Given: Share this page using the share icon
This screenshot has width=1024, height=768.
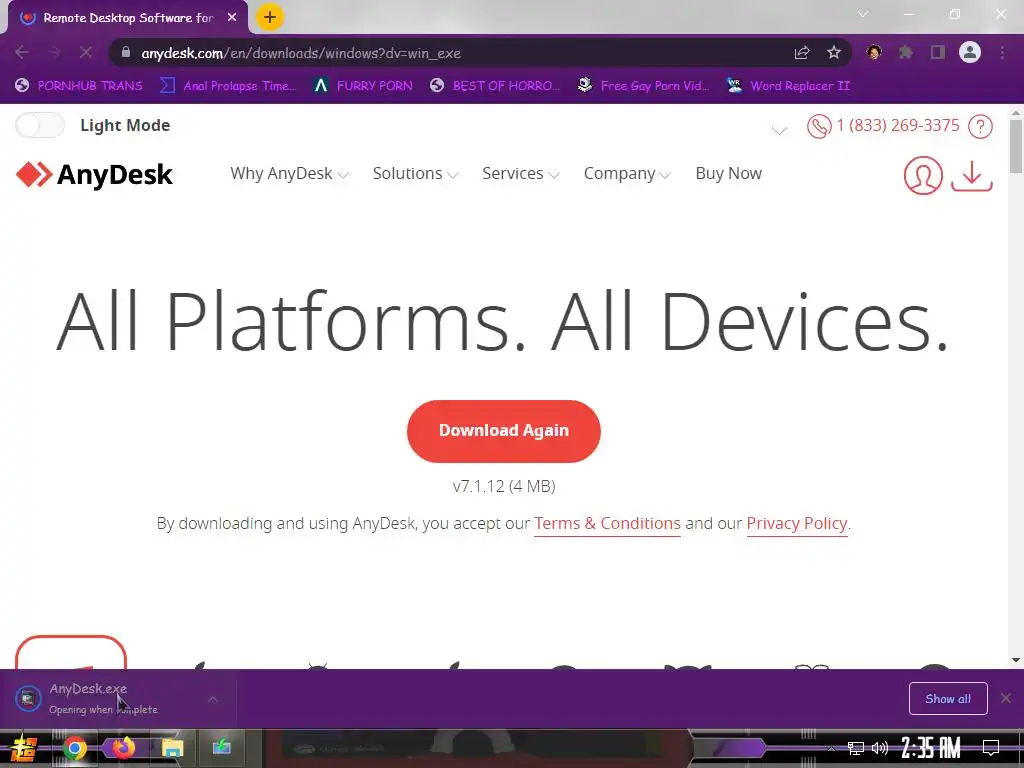Looking at the screenshot, I should click(x=802, y=52).
